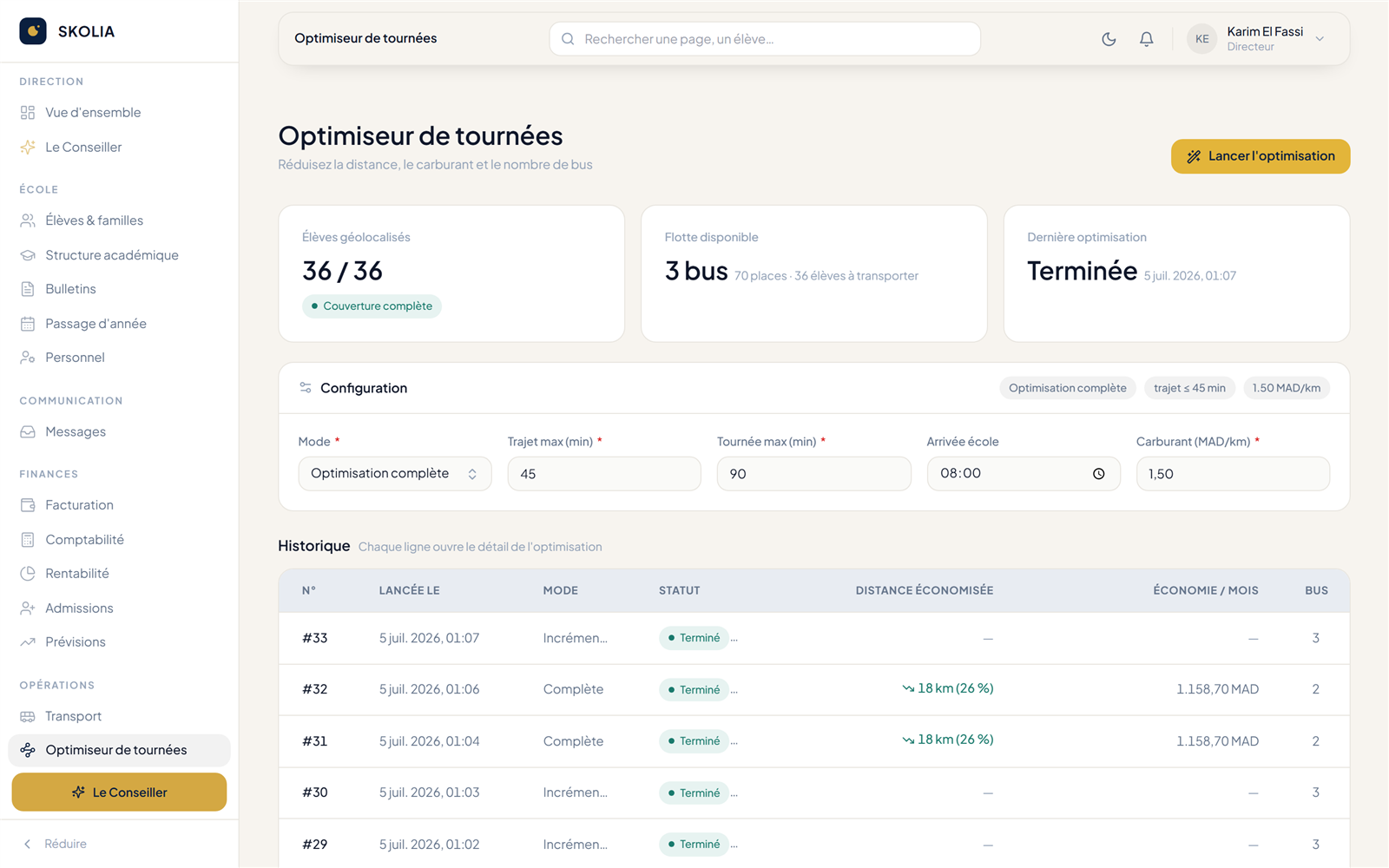
Task: Open the Transport page
Action: click(x=119, y=716)
